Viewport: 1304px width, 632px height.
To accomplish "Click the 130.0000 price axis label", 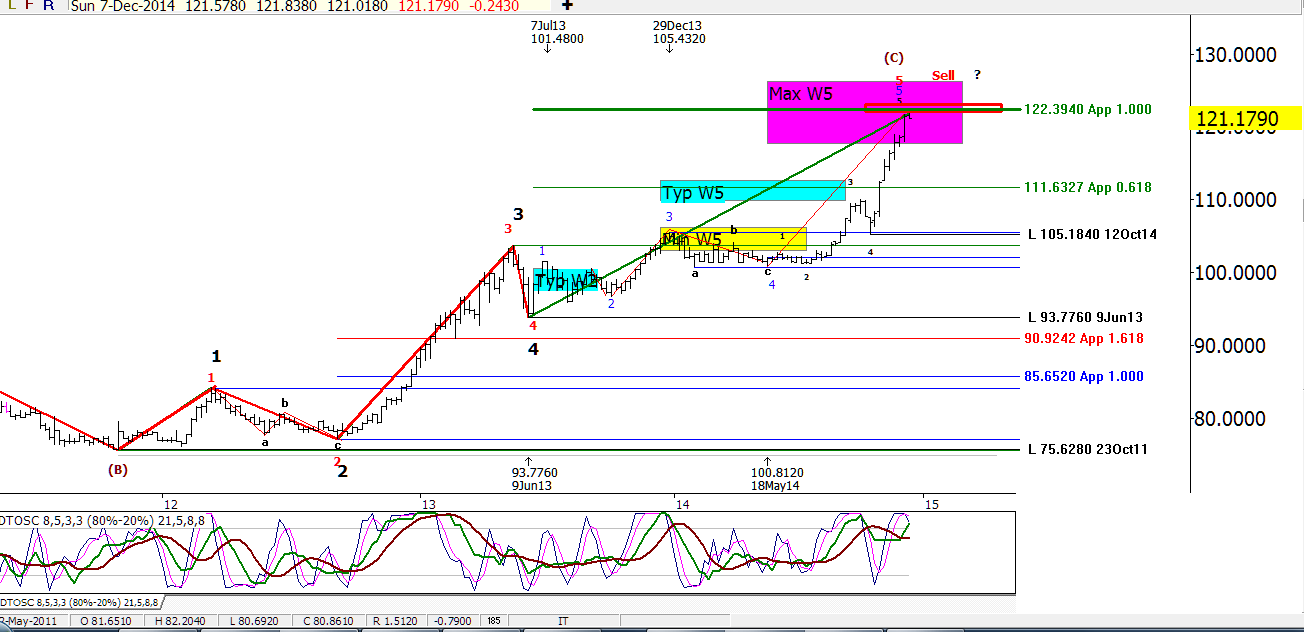I will pyautogui.click(x=1235, y=54).
